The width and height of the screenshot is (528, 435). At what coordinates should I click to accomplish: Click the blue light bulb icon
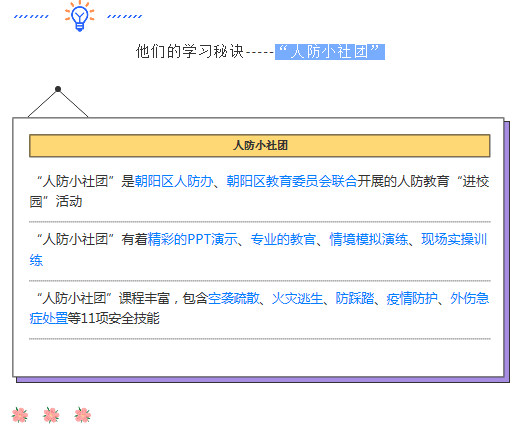pos(80,16)
